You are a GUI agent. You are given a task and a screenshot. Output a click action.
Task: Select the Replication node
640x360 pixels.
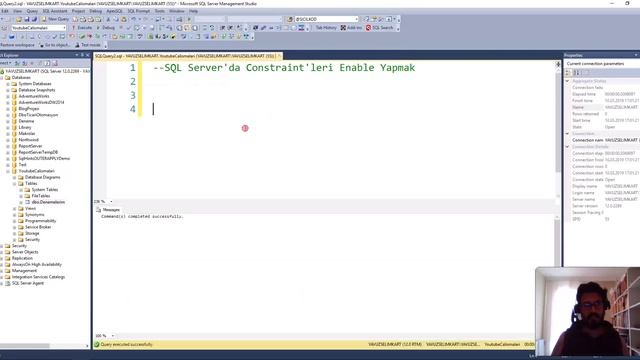[x=22, y=258]
